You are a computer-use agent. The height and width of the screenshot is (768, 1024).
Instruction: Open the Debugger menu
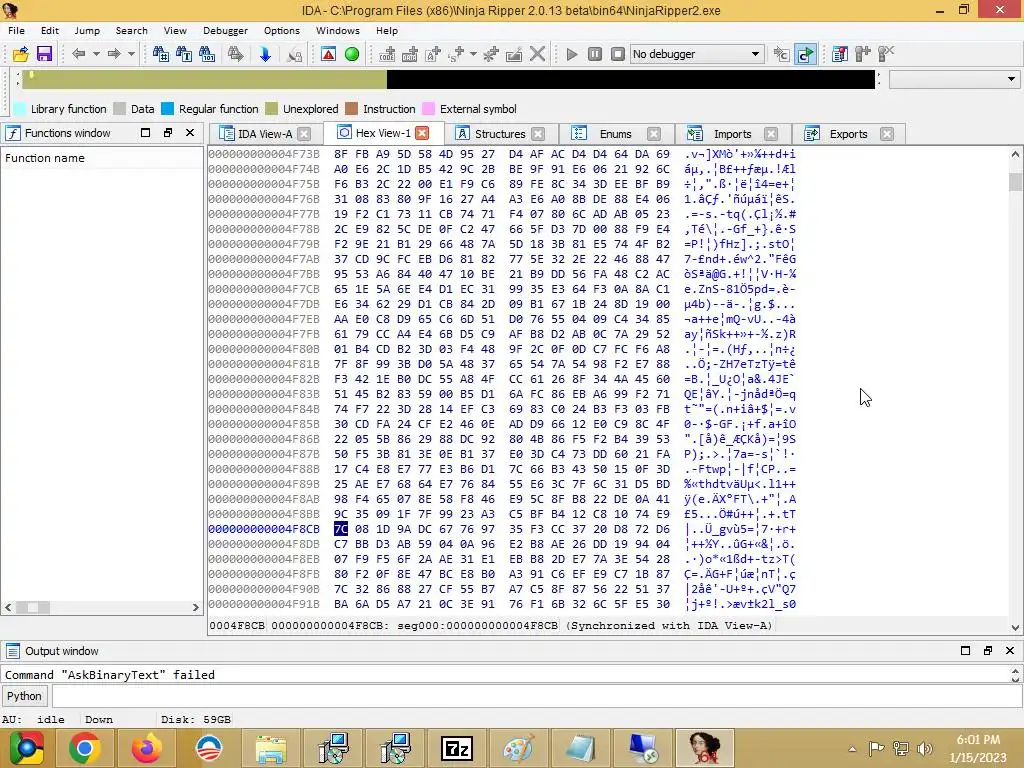(x=225, y=31)
